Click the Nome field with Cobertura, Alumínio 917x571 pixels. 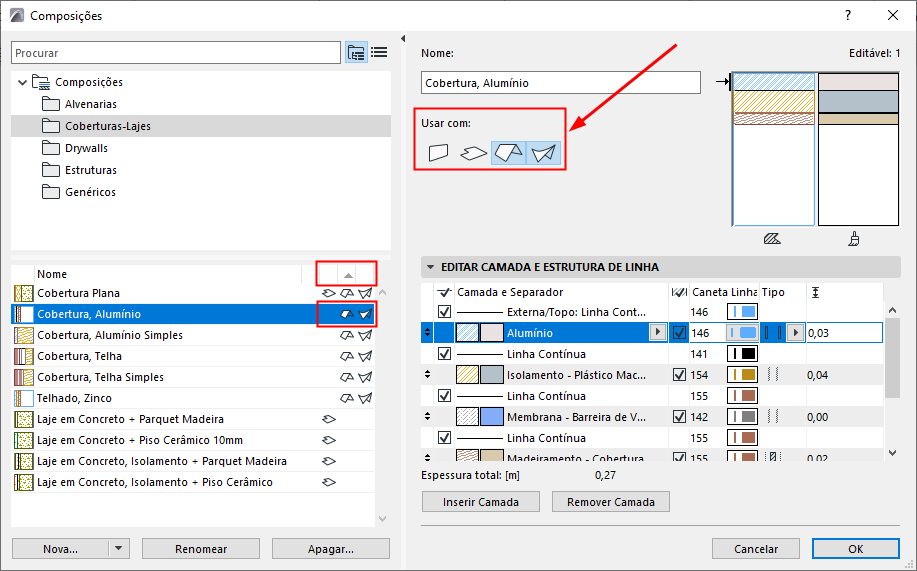560,82
